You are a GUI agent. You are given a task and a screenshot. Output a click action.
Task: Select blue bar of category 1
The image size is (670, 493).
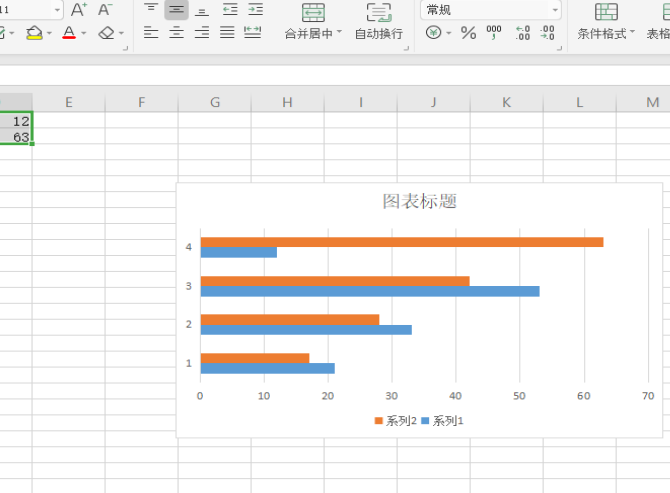click(267, 368)
